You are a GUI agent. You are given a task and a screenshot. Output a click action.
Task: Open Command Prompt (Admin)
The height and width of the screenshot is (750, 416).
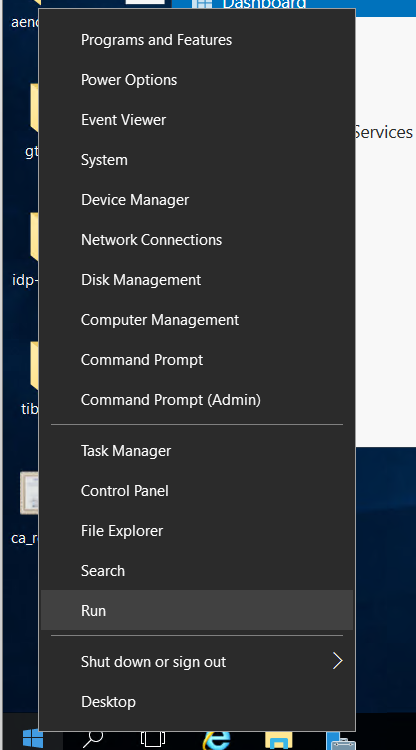click(197, 399)
